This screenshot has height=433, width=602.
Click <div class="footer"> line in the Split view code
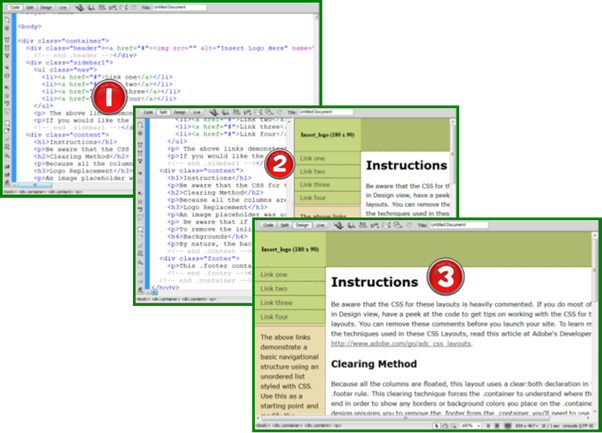199,258
